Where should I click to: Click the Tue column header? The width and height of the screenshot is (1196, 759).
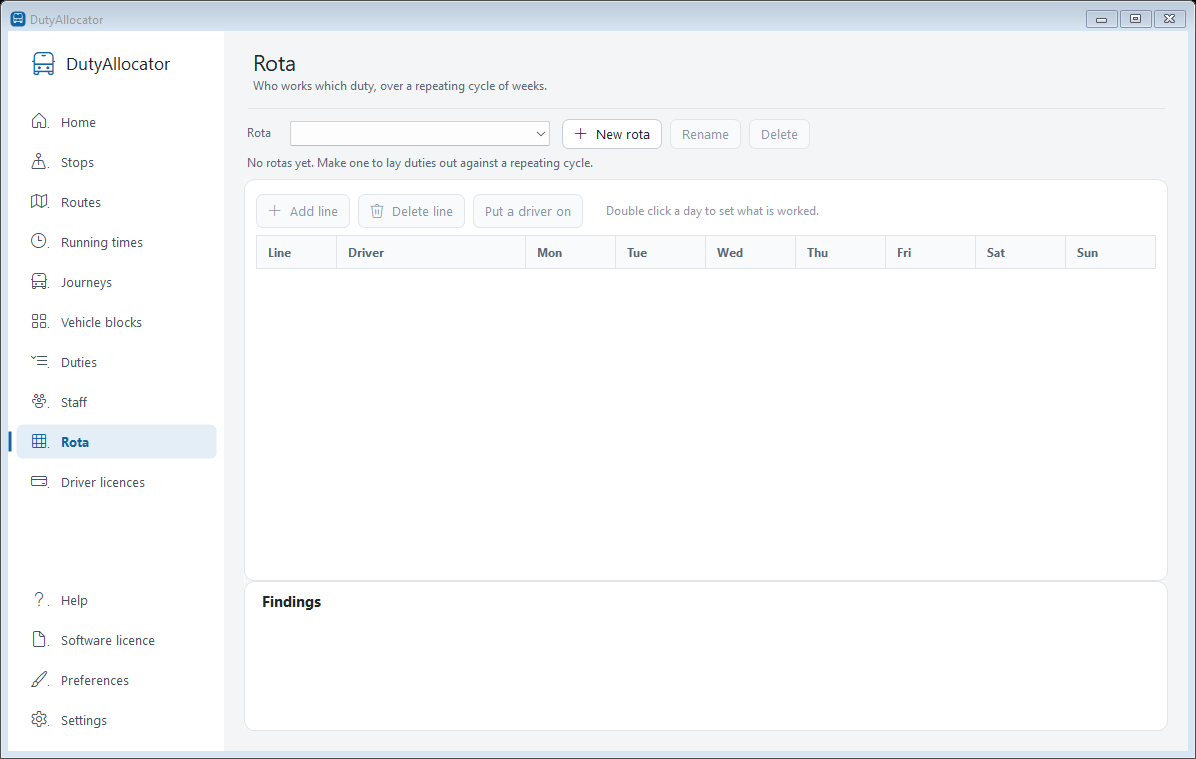(661, 252)
